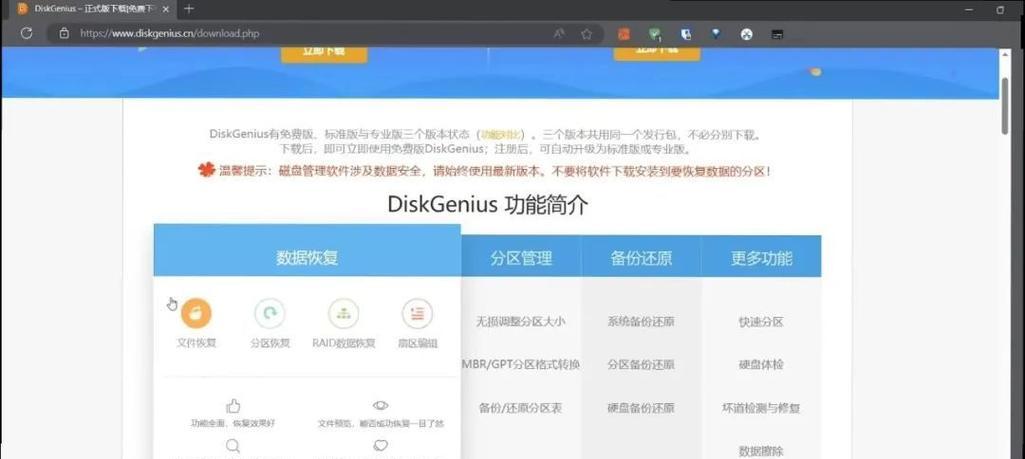
Task: Click 数据擦除 entry
Action: click(x=761, y=450)
